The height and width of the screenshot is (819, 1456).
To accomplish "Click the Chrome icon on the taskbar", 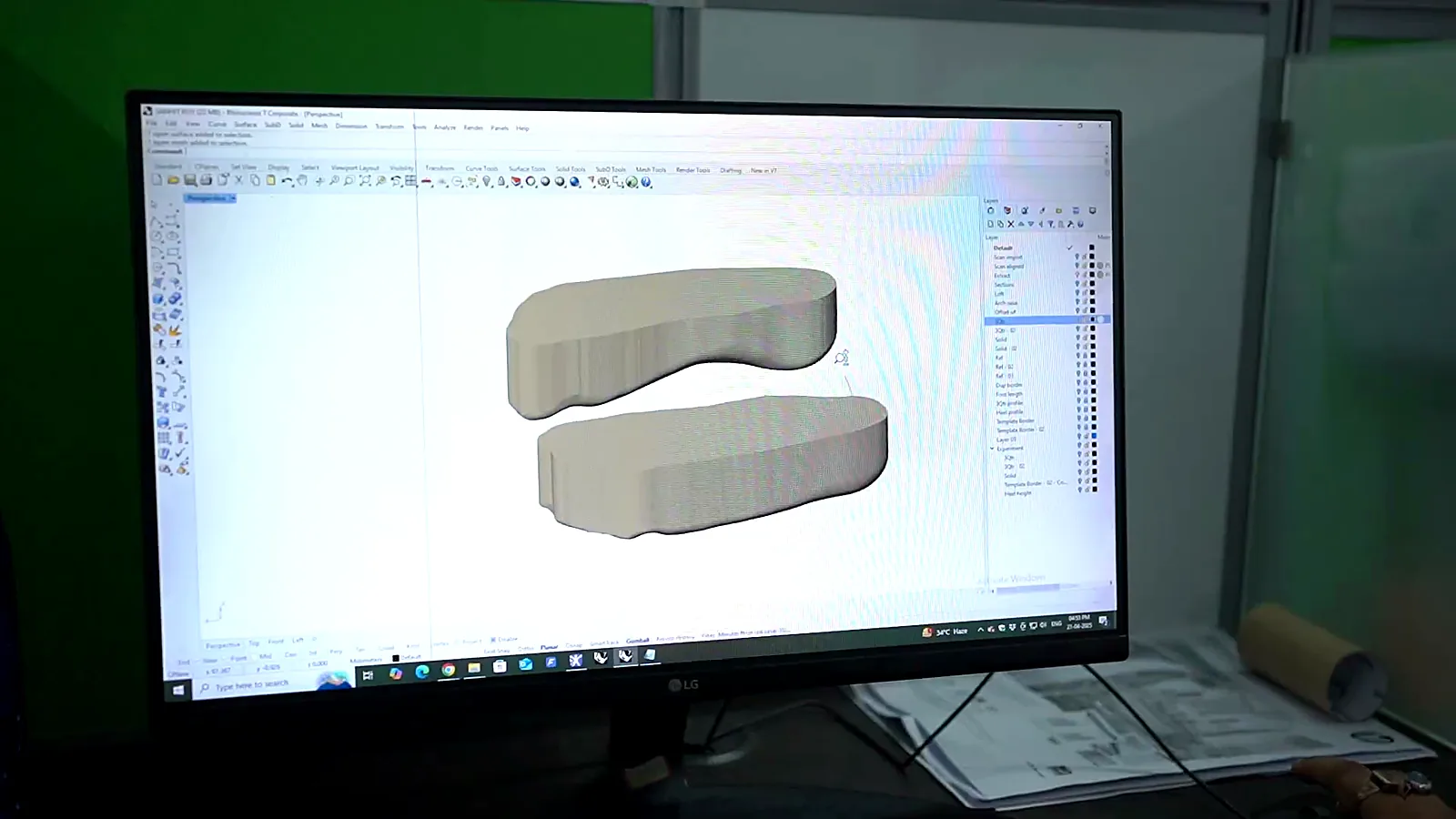I will pyautogui.click(x=448, y=670).
